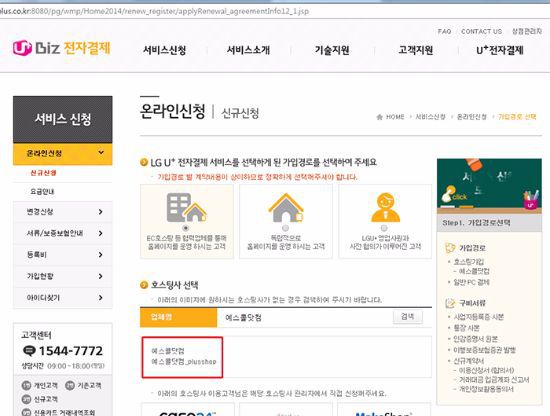Click the 서비스신청 breadcrumb link

pos(430,117)
